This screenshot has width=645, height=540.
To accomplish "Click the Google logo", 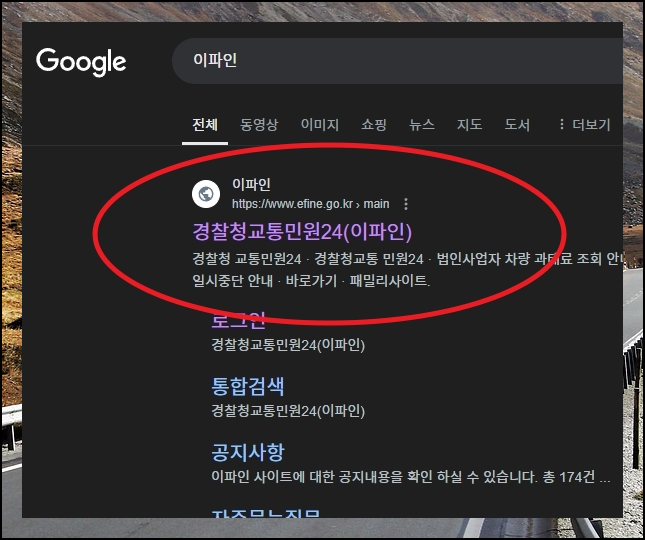I will 81,62.
